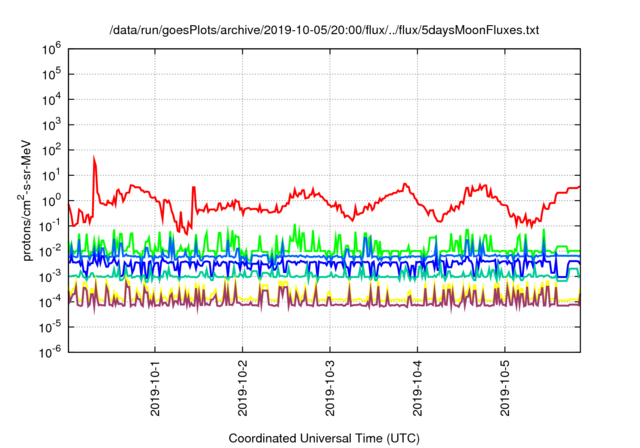Click the plot title file path text
This screenshot has height=448, width=640.
324,30
